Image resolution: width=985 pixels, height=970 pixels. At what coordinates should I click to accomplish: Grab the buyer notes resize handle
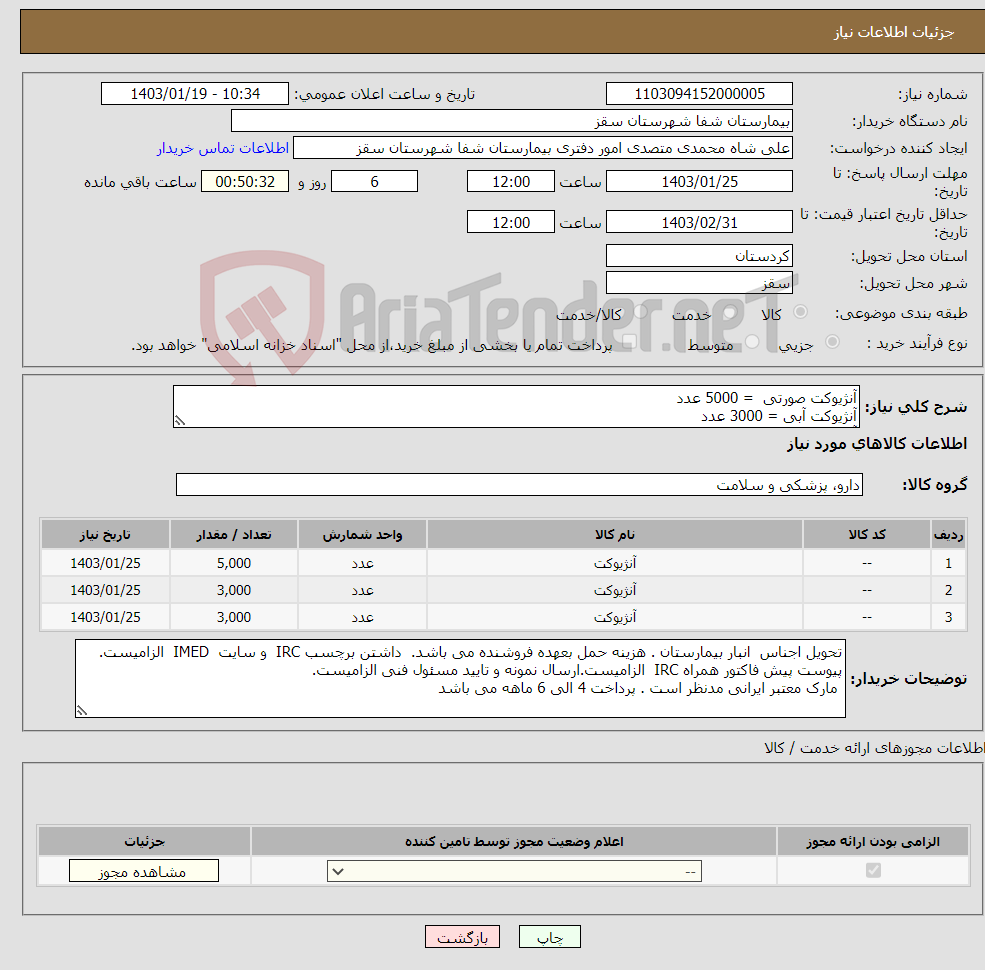[82, 711]
